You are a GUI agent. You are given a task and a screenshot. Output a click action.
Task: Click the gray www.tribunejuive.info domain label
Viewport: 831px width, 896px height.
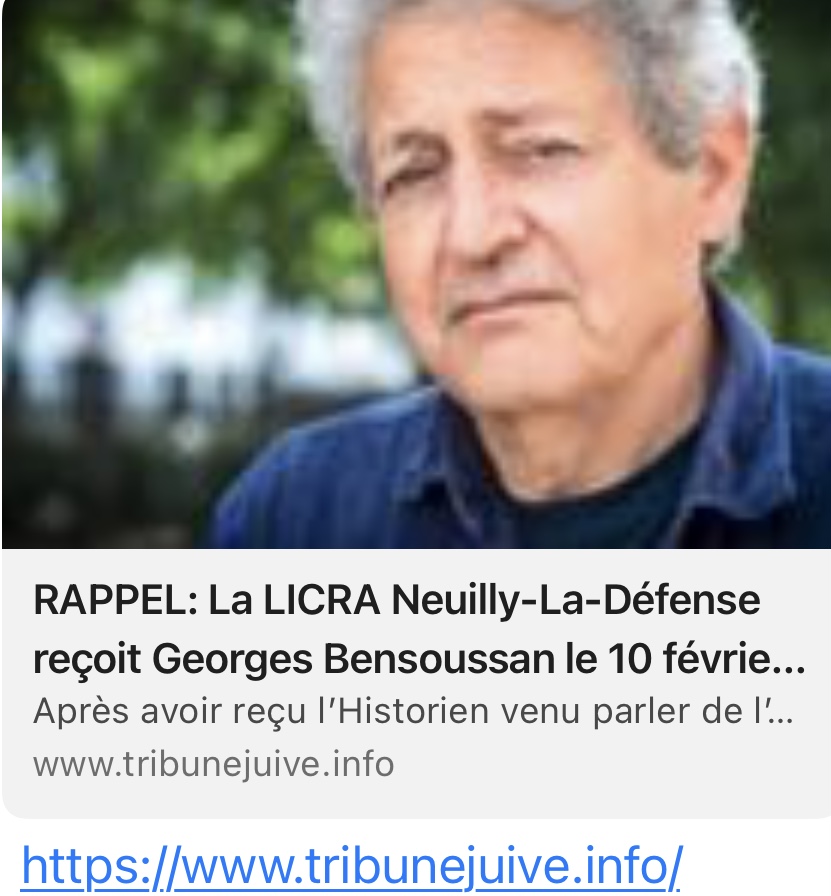click(214, 765)
